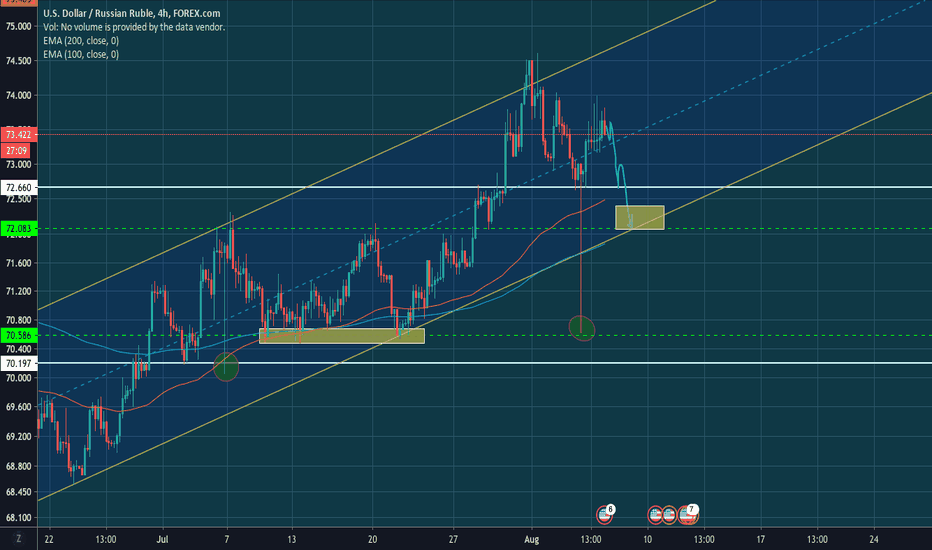This screenshot has width=932, height=550.
Task: Open the economic event flag badged 7
Action: (x=688, y=514)
